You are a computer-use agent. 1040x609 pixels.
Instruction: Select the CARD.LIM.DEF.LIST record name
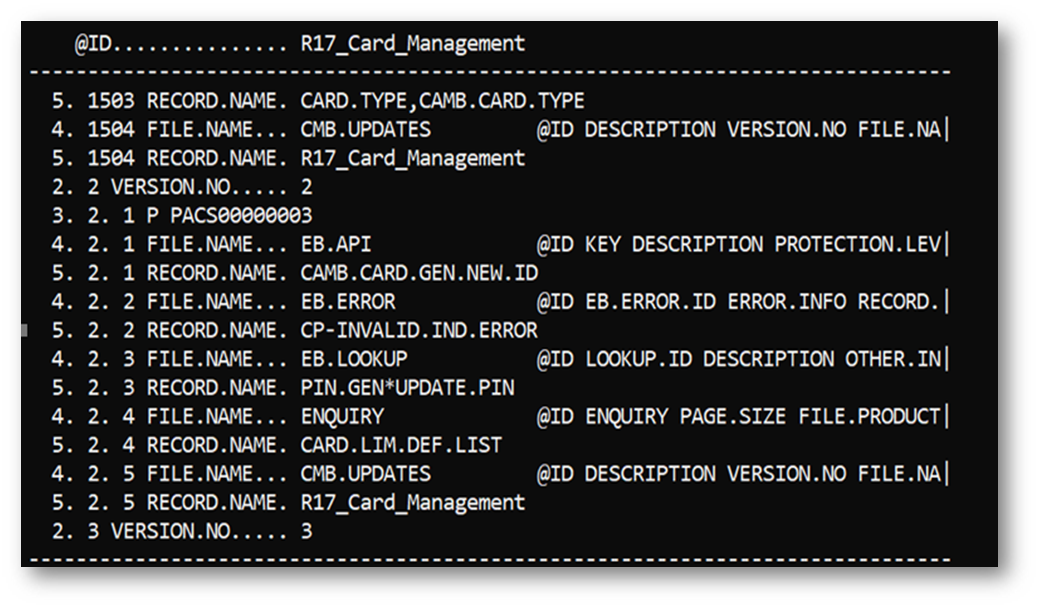coord(401,445)
